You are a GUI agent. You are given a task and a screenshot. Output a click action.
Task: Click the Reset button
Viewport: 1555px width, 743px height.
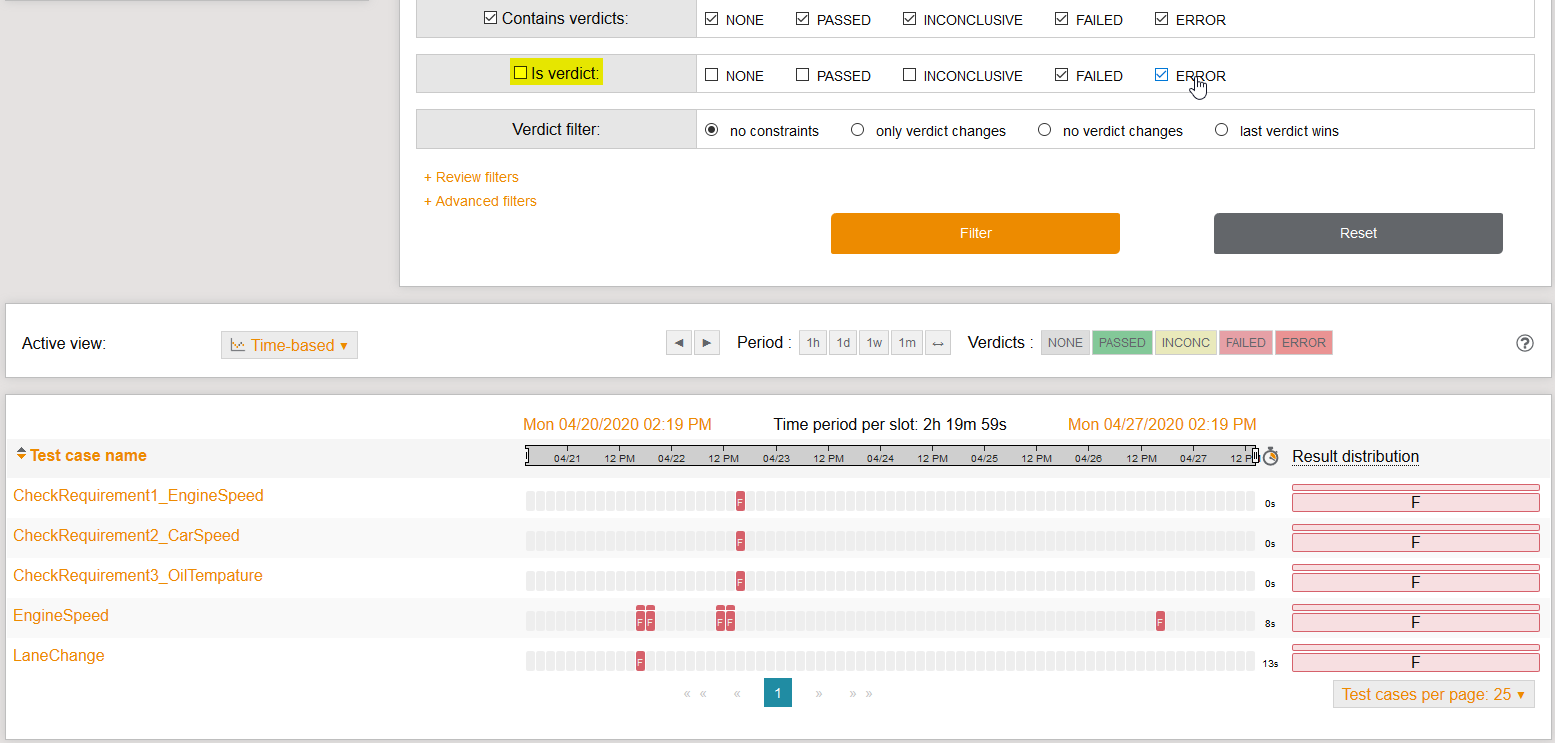click(1357, 233)
